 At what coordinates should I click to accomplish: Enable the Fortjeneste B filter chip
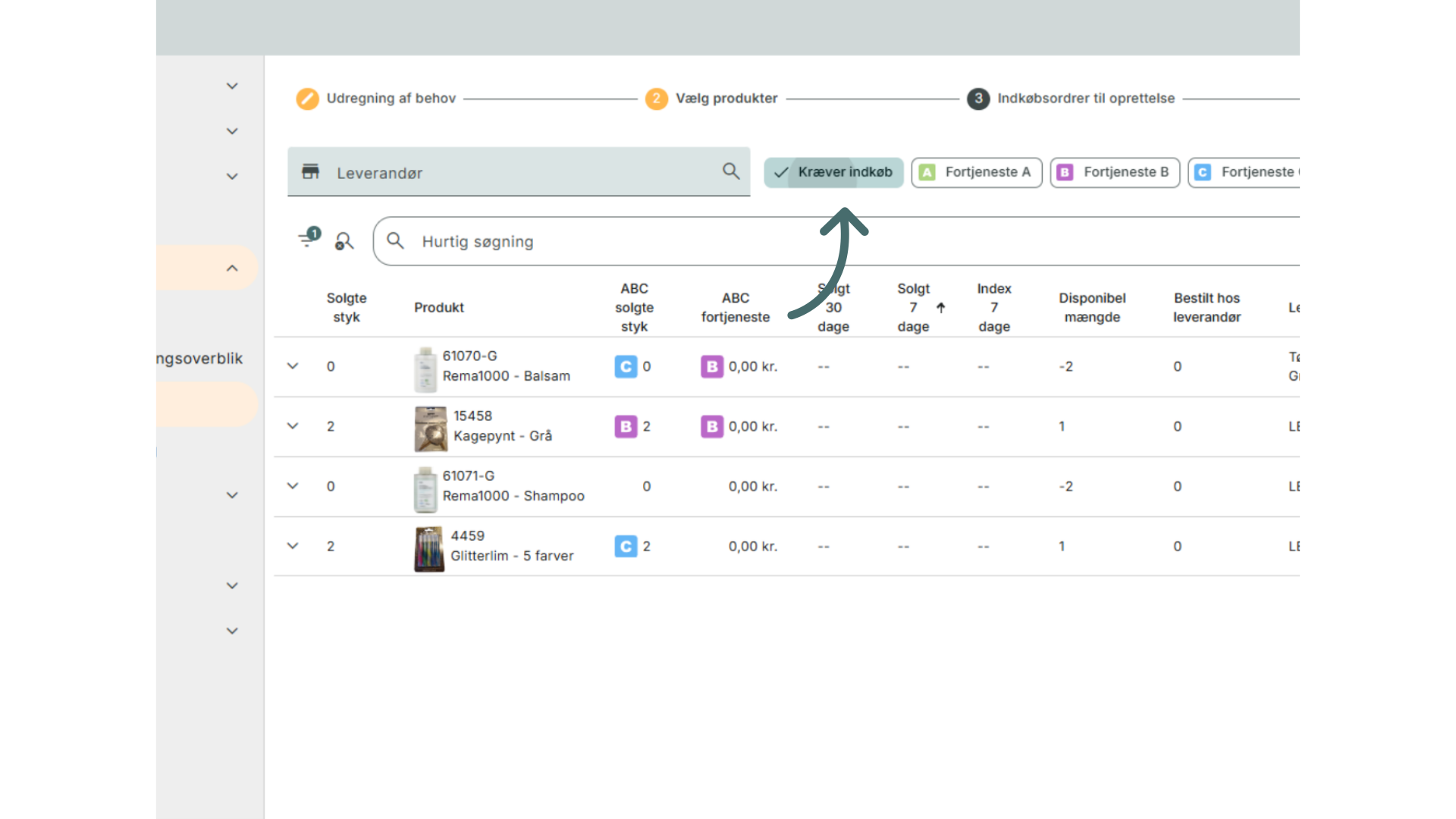click(1116, 172)
